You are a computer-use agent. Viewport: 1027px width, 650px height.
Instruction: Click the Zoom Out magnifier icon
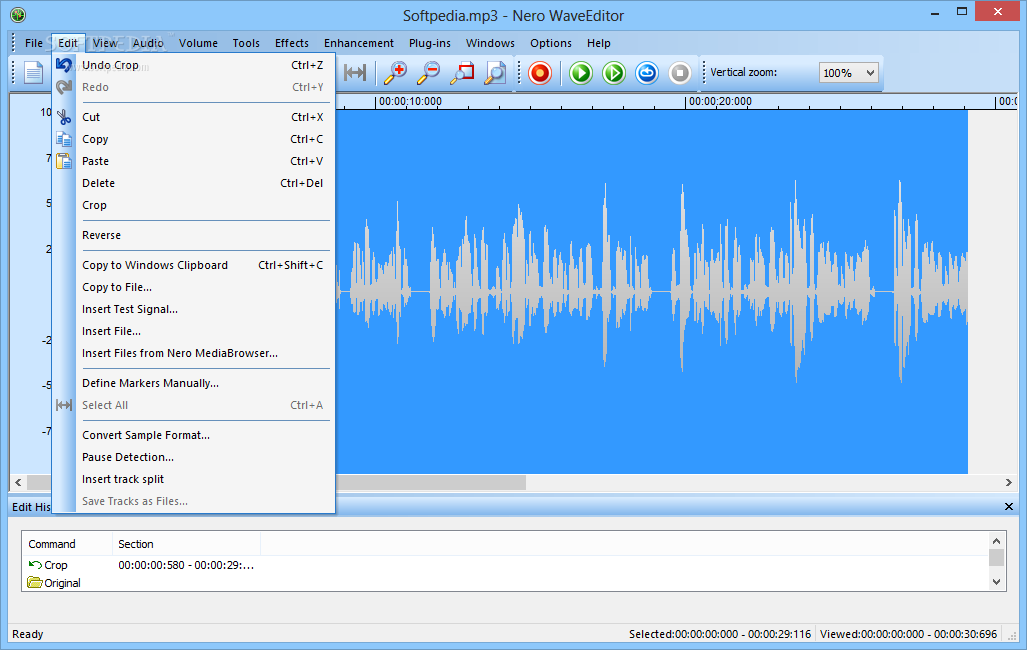(x=429, y=73)
